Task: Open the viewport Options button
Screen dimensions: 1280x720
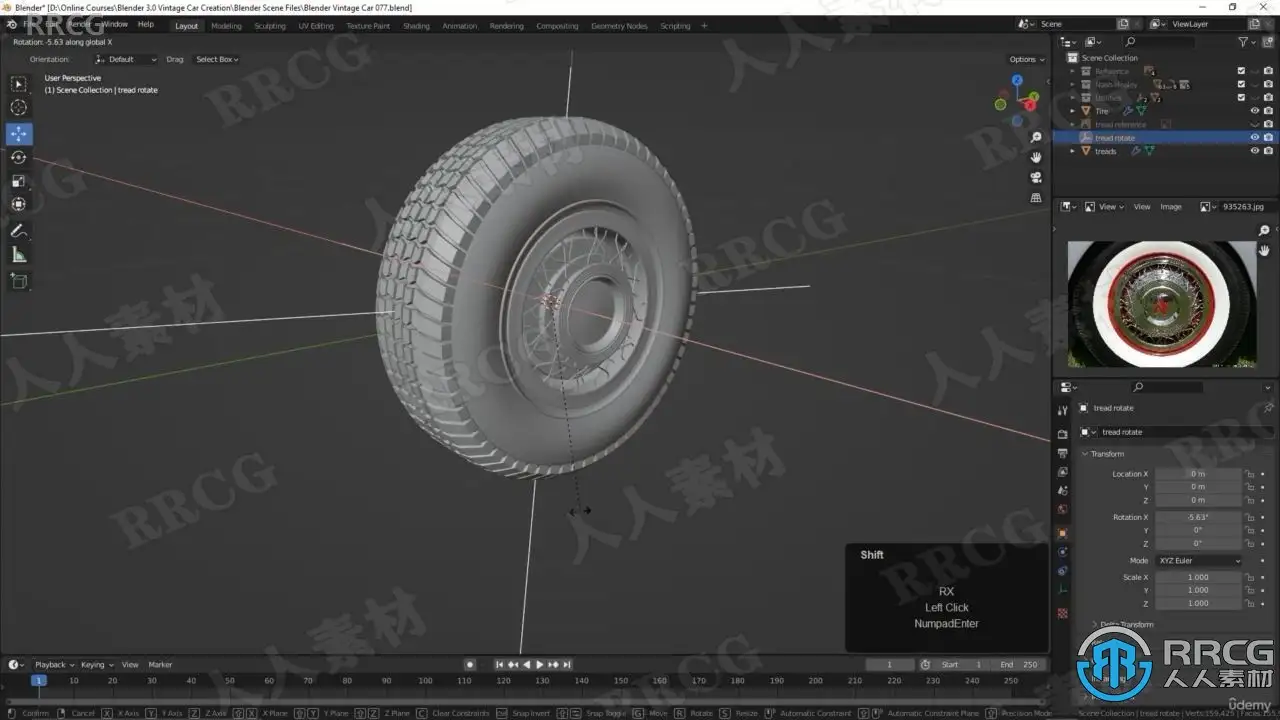Action: pos(1026,59)
